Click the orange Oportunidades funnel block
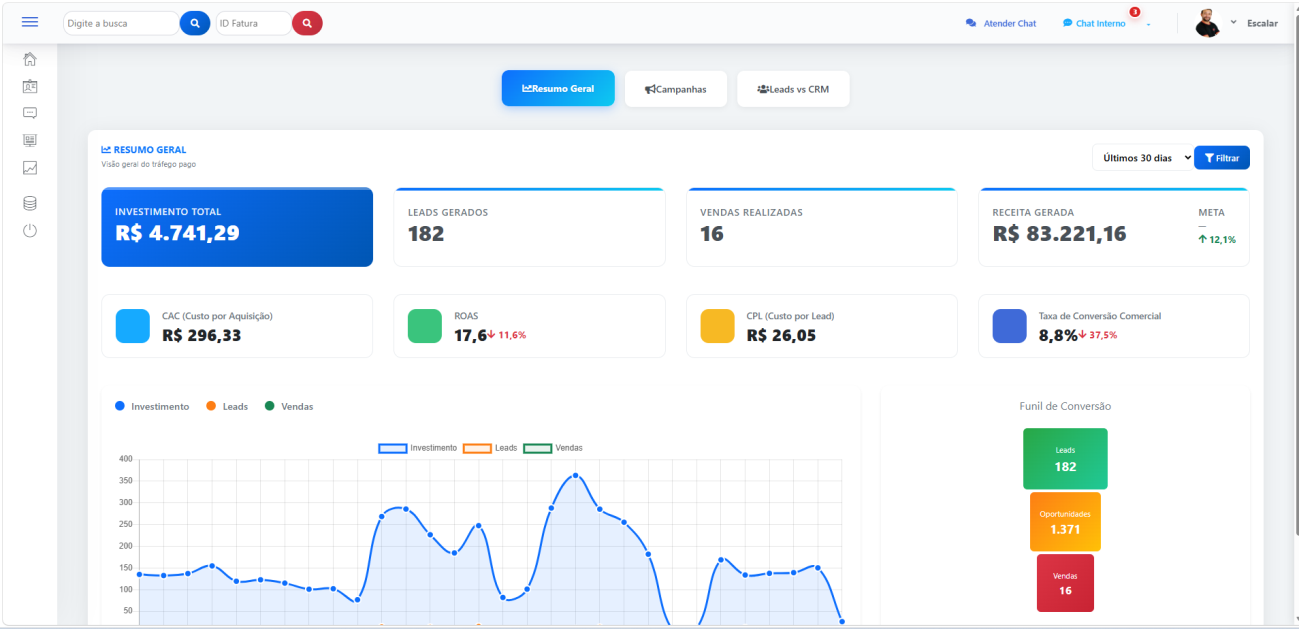The width and height of the screenshot is (1299, 629). click(x=1065, y=522)
